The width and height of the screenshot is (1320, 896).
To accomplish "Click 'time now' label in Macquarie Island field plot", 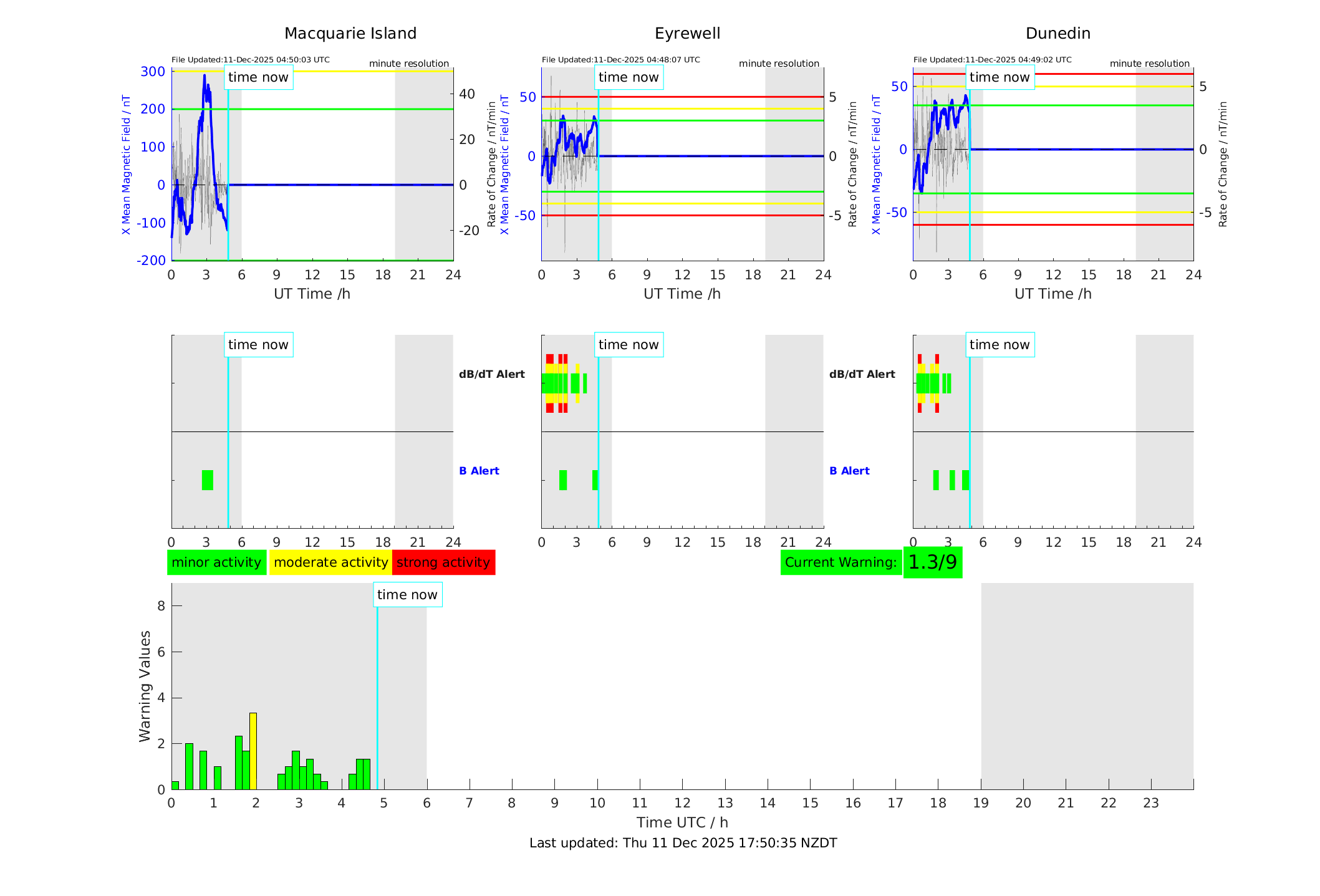I will [258, 77].
